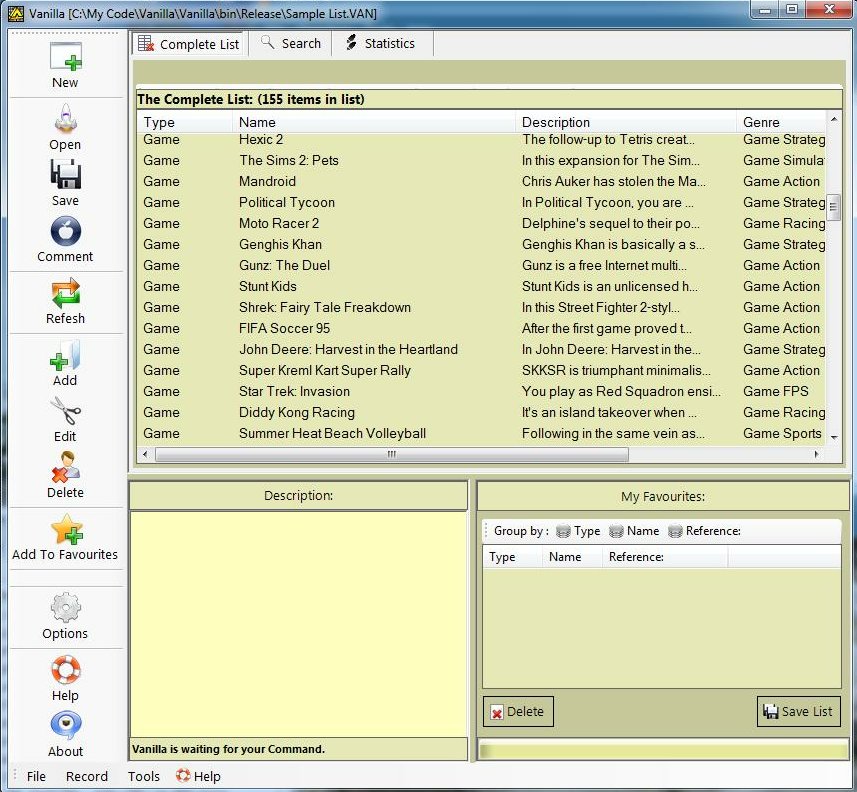Switch to the Search tab
The width and height of the screenshot is (857, 792).
pyautogui.click(x=291, y=44)
